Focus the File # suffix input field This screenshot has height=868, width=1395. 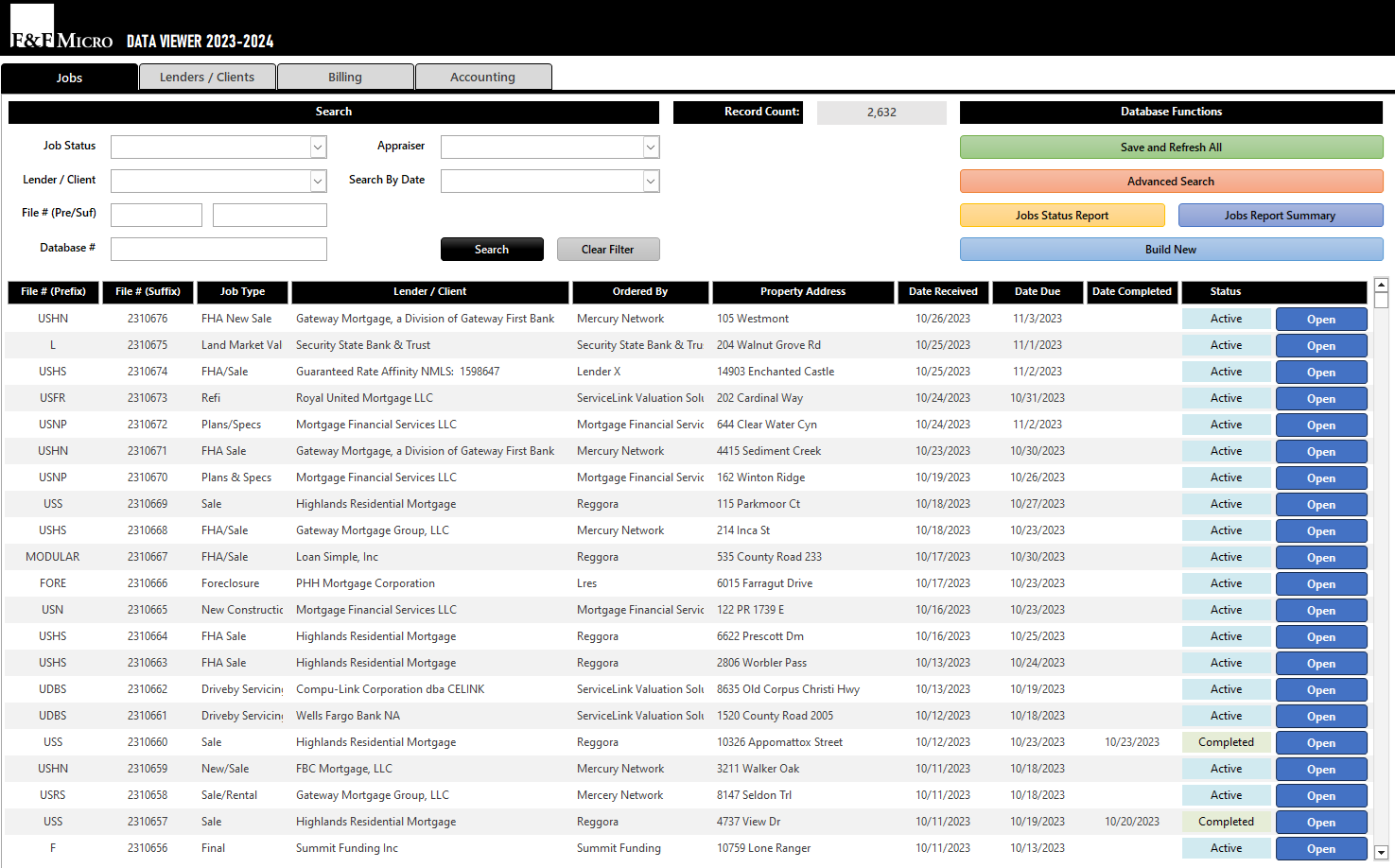click(x=270, y=215)
